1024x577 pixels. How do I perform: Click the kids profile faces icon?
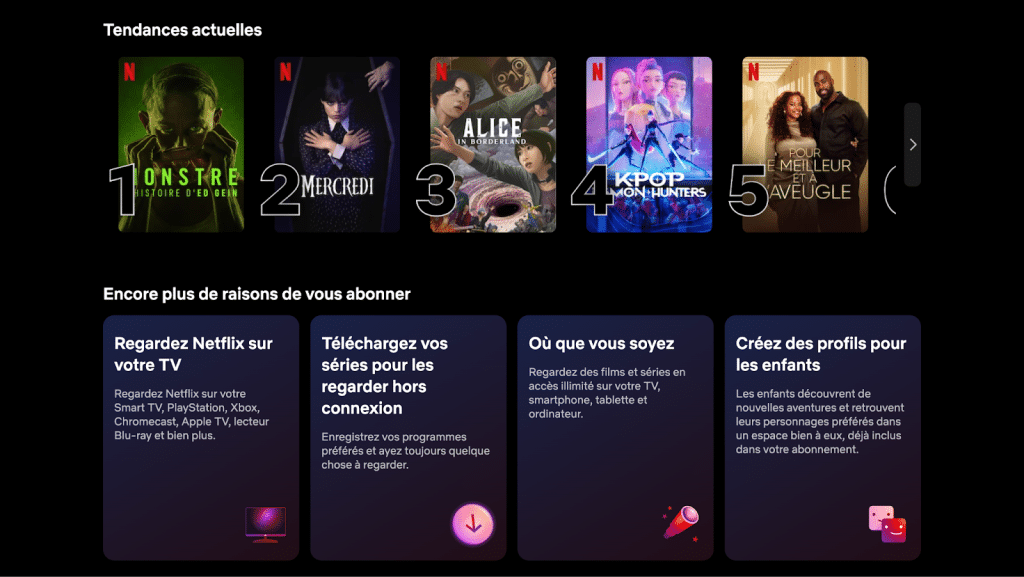(888, 523)
